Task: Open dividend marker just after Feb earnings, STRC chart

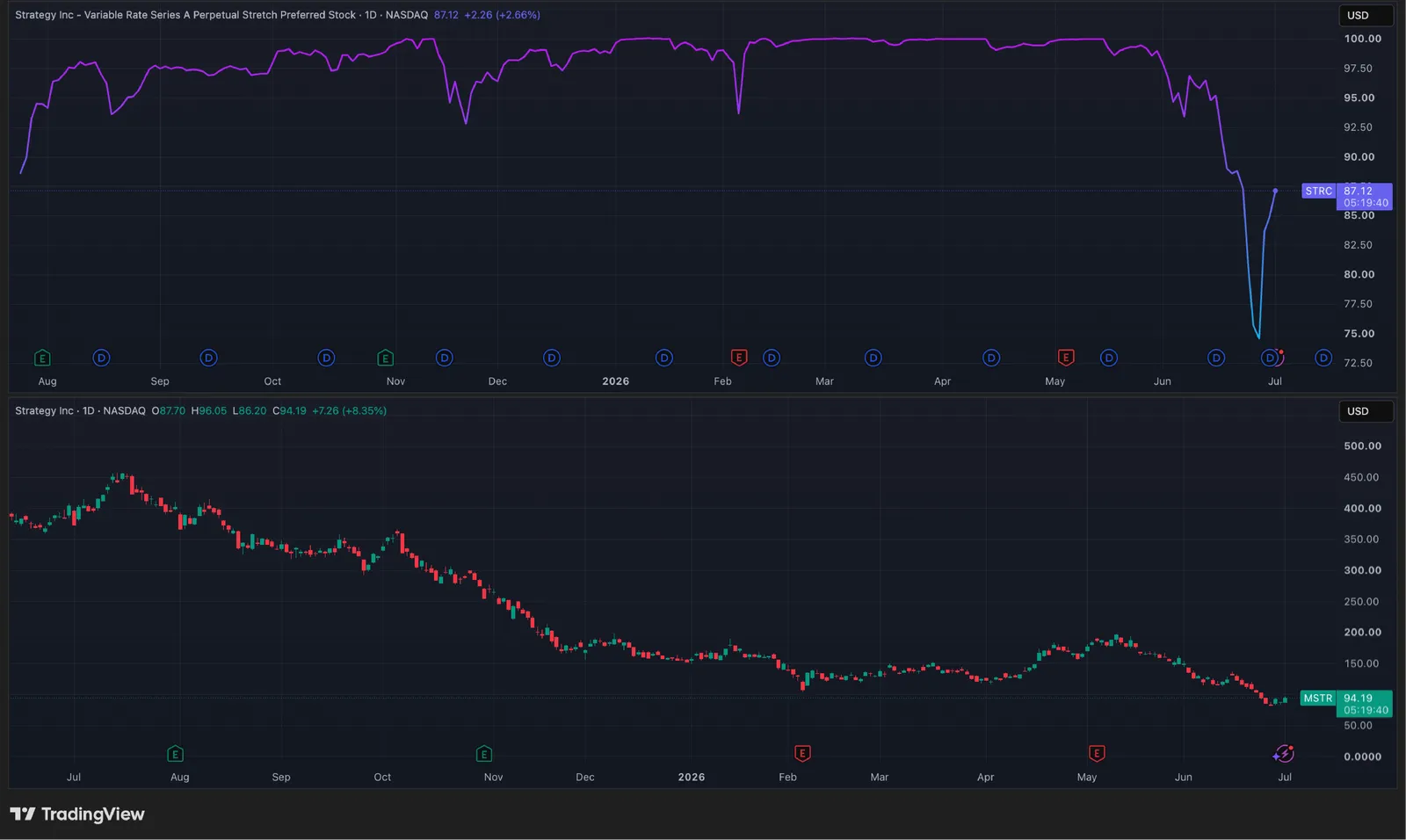Action: coord(772,358)
